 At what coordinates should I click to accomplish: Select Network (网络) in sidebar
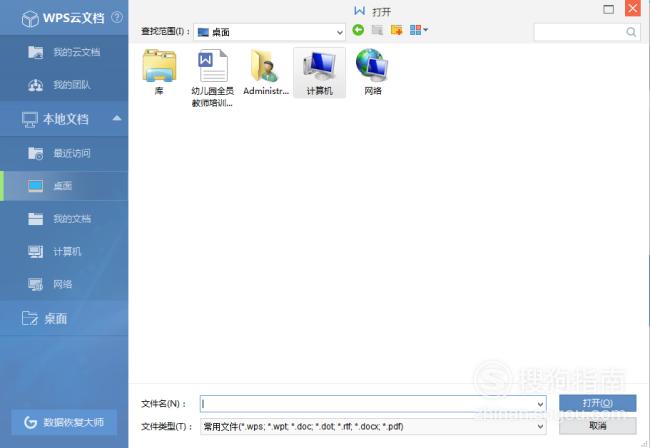(x=64, y=284)
